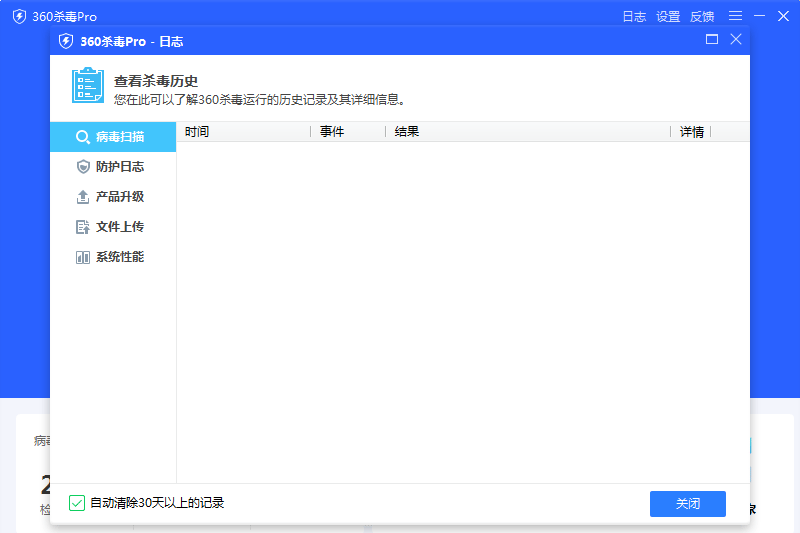The image size is (800, 533).
Task: Open 设置 in the main window
Action: coord(668,17)
